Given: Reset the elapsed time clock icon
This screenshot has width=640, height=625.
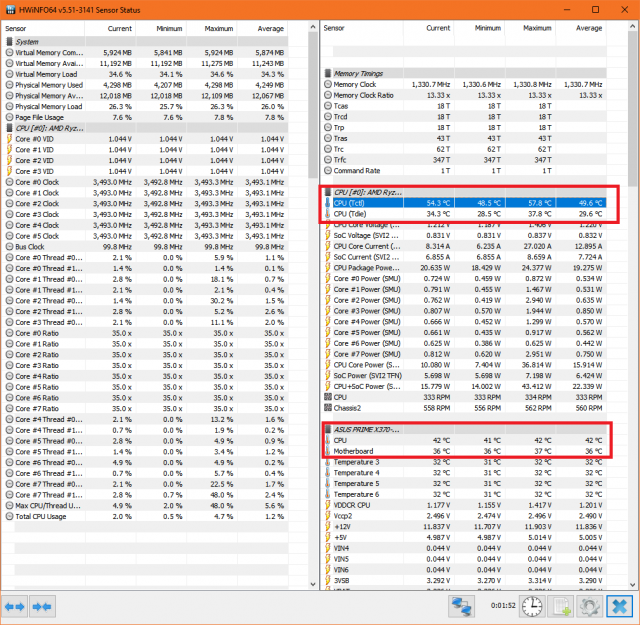Looking at the screenshot, I should click(532, 607).
